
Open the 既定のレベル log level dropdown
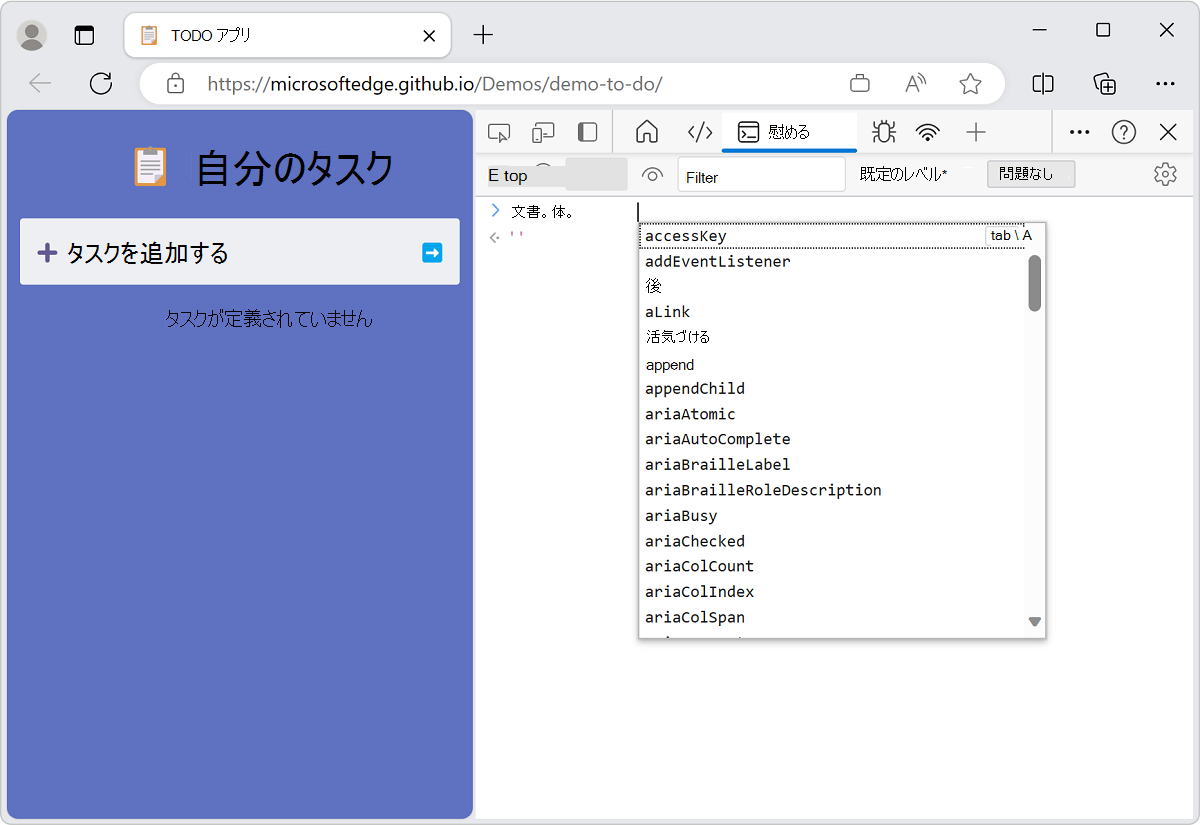pyautogui.click(x=904, y=173)
